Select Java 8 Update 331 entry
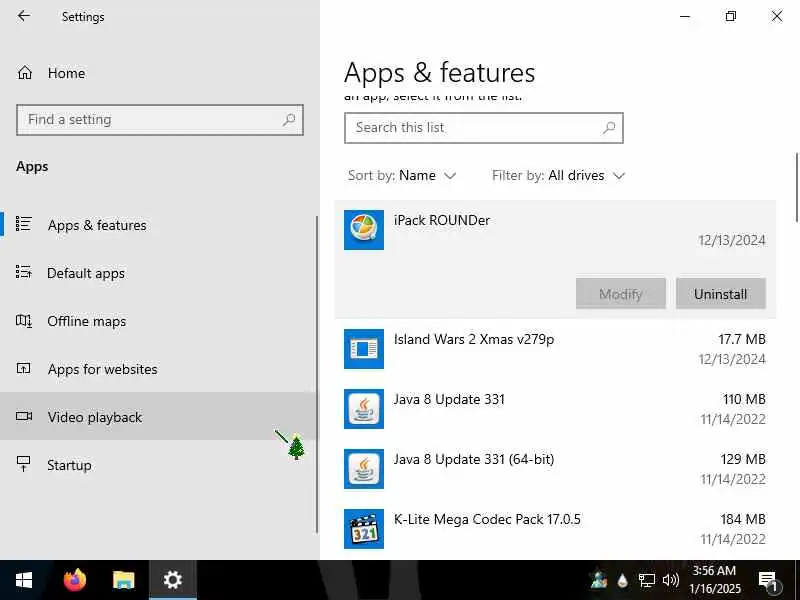 449,399
